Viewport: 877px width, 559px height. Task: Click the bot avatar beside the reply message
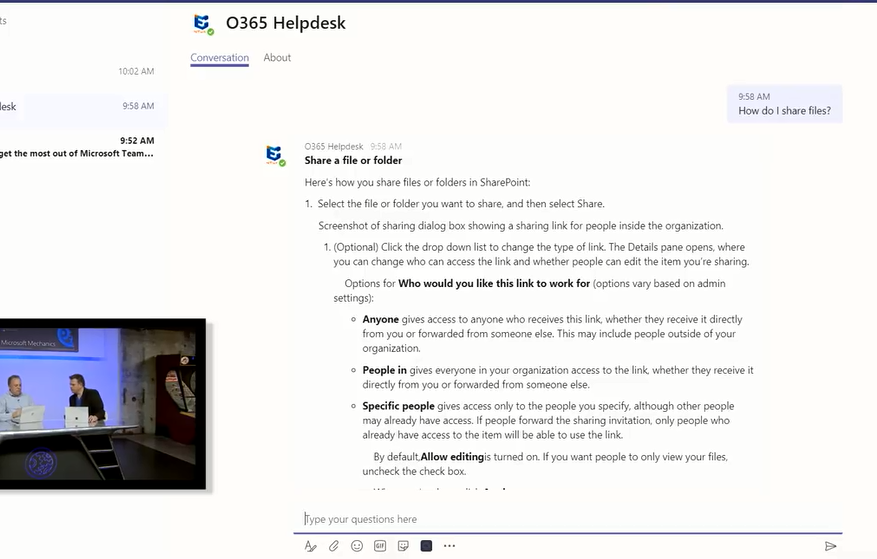275,155
